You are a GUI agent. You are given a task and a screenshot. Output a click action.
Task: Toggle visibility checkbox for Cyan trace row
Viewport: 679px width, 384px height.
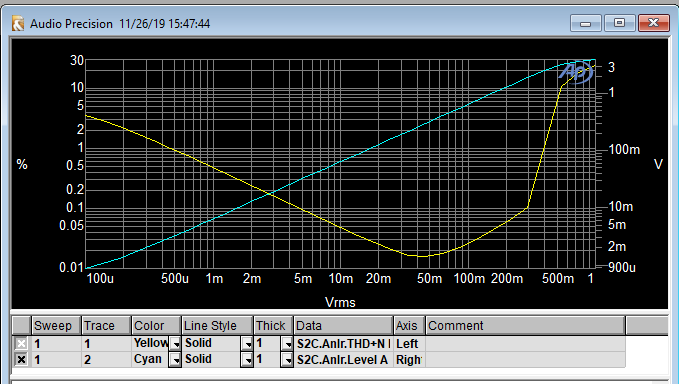click(x=21, y=359)
